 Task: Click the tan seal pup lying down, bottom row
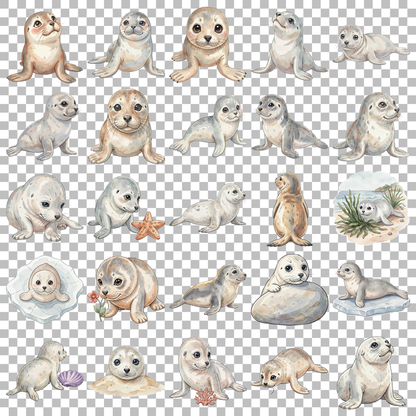point(289,371)
